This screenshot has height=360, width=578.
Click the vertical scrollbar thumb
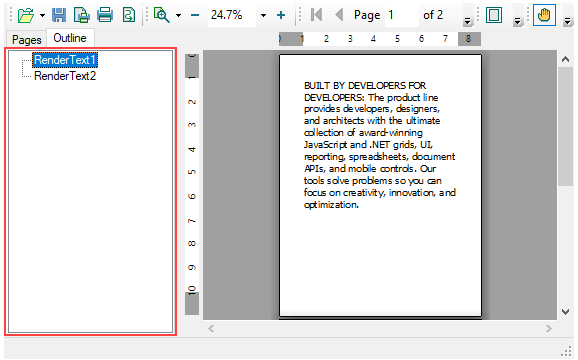(565, 127)
